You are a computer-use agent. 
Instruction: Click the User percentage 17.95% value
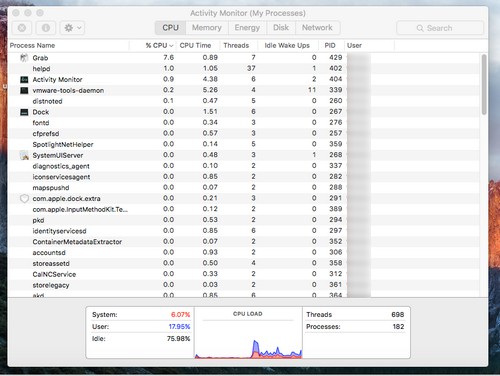point(179,326)
